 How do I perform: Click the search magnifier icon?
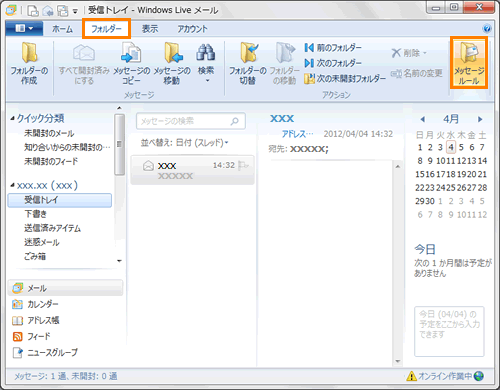[x=235, y=121]
